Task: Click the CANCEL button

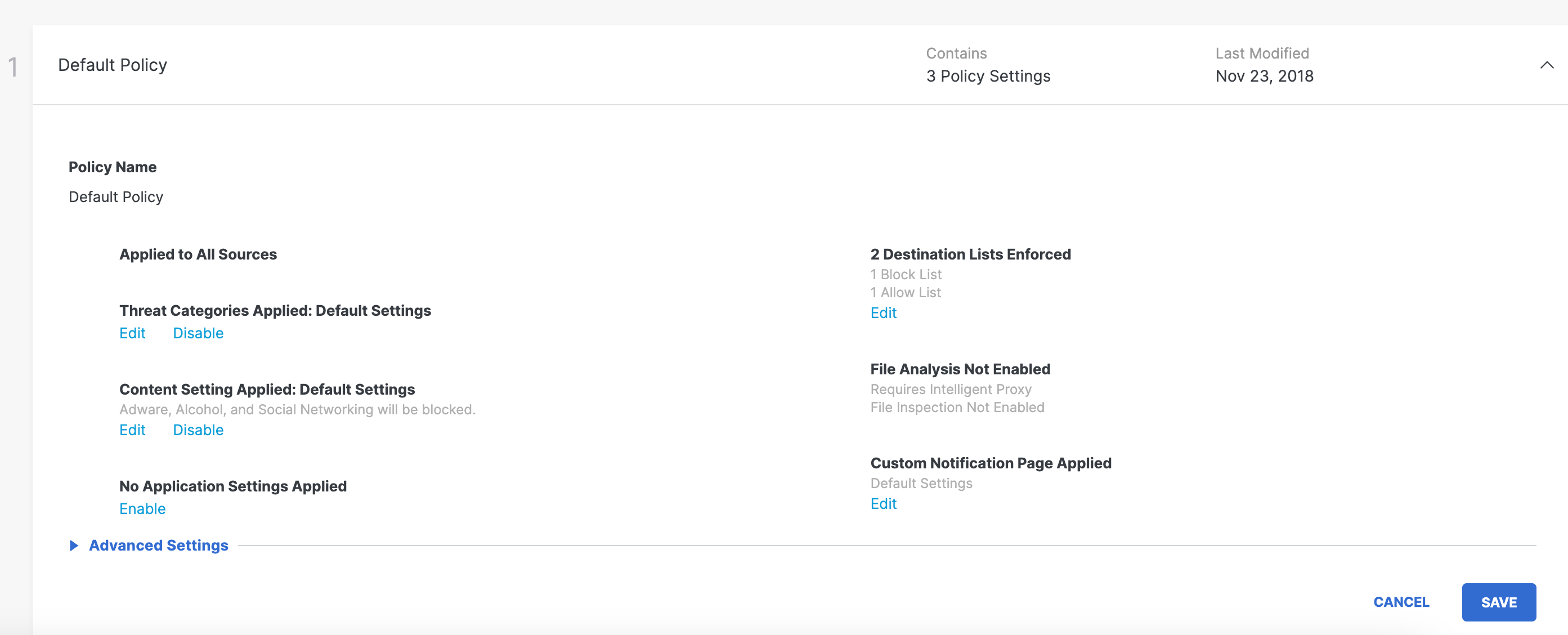Action: click(1401, 602)
